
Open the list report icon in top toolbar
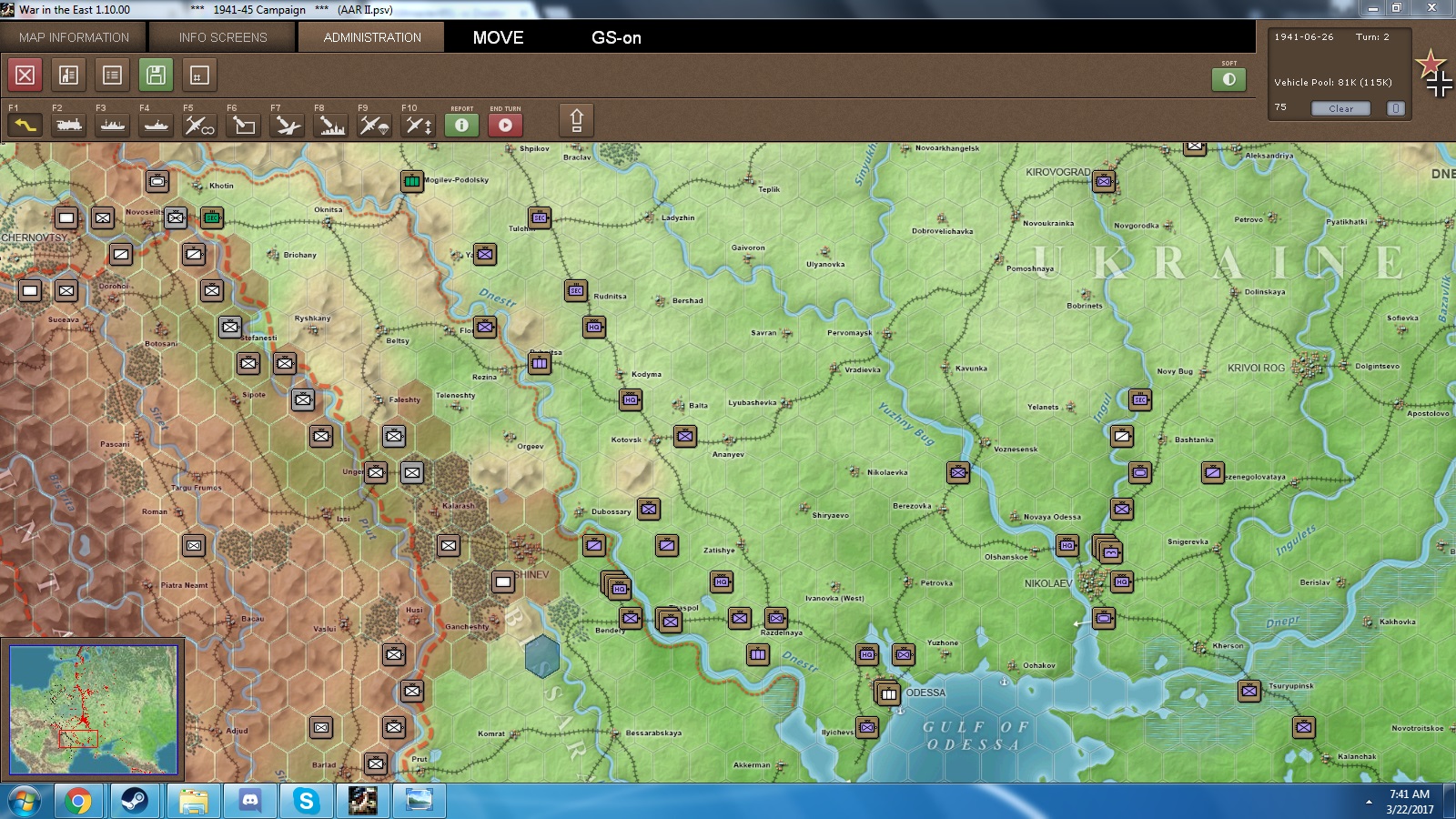tap(113, 76)
